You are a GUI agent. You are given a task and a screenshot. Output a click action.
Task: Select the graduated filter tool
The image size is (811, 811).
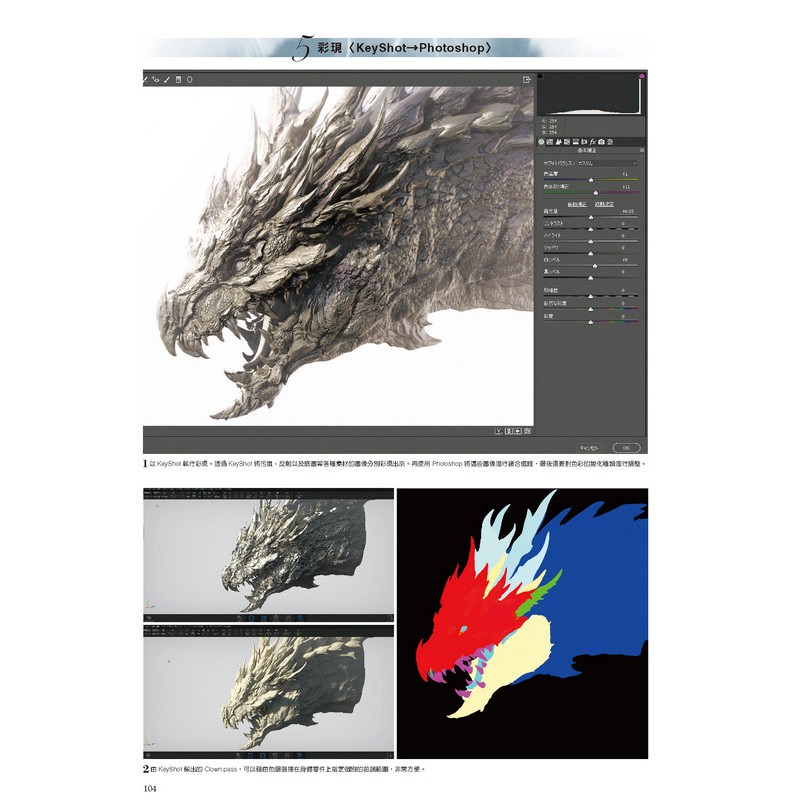(x=178, y=78)
